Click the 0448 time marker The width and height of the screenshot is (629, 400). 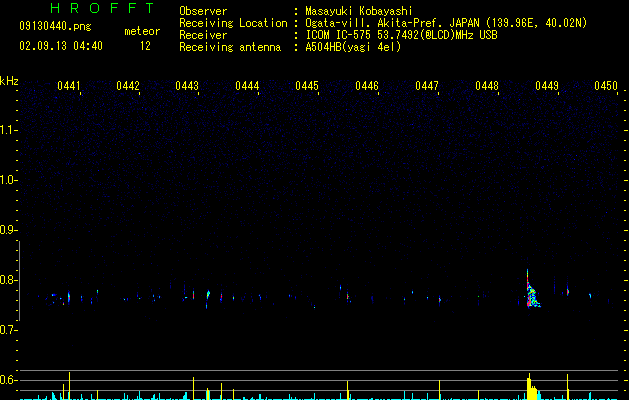coord(487,86)
